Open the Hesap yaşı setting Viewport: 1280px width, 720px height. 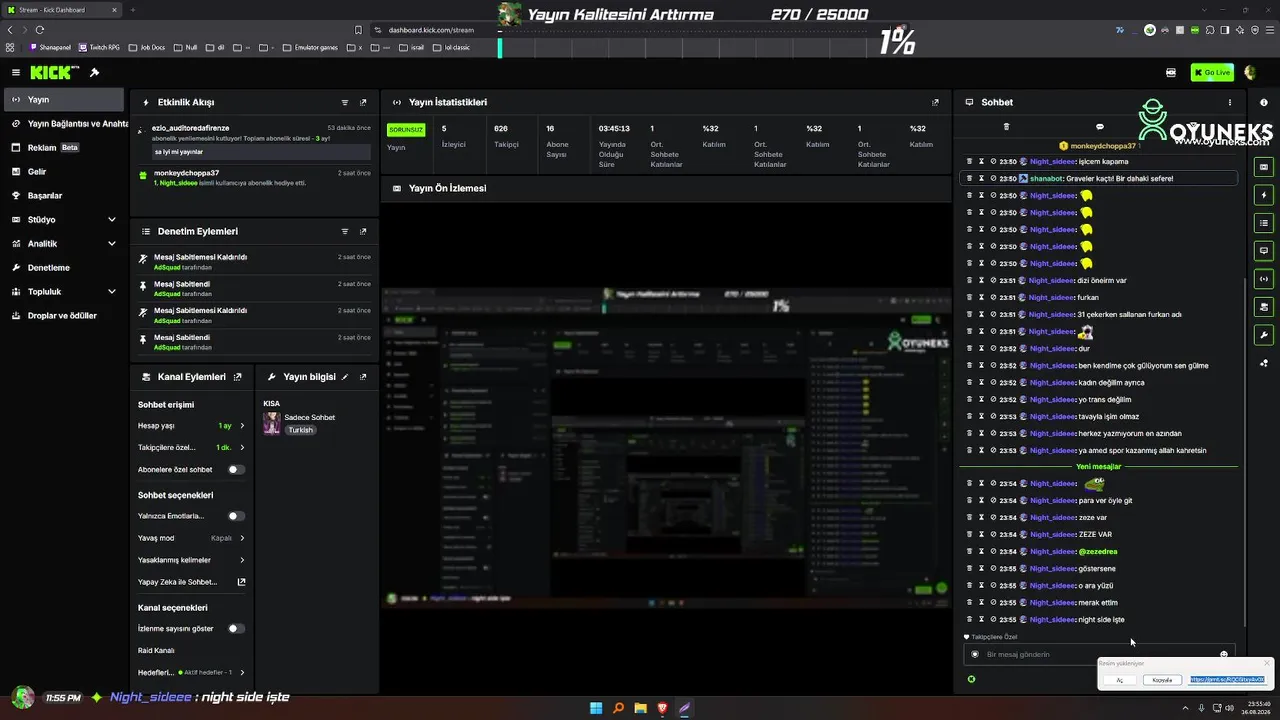coord(191,426)
